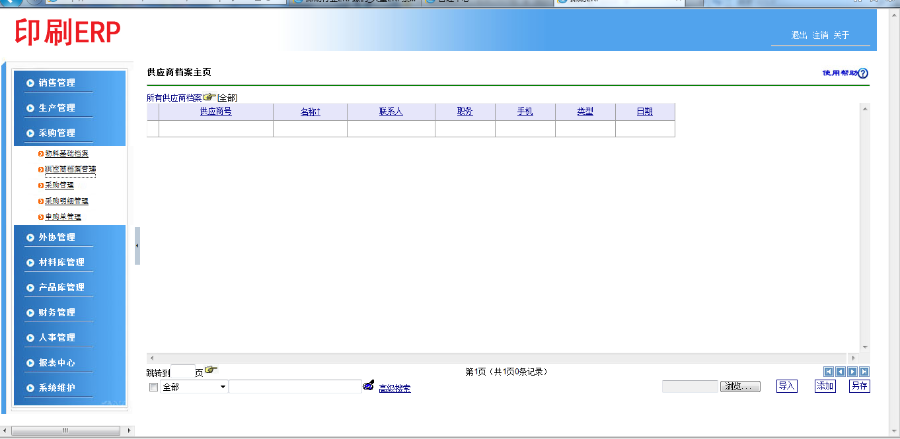Open the 生产管理 sidebar menu
Screen dimensions: 900x439
point(57,108)
